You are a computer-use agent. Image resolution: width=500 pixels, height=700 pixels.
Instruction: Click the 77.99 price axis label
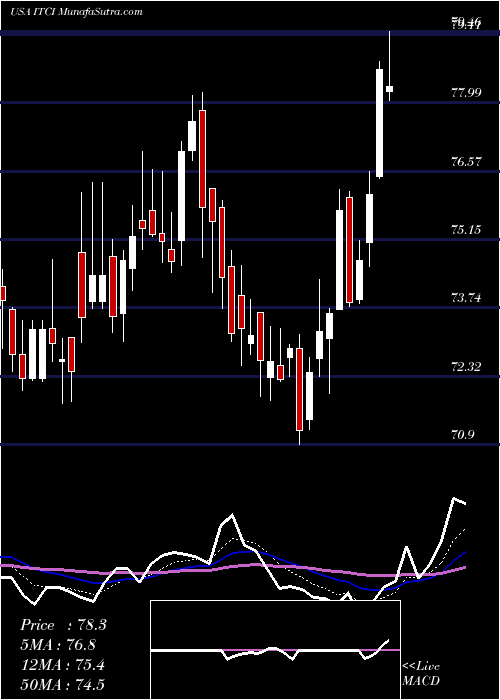[467, 93]
